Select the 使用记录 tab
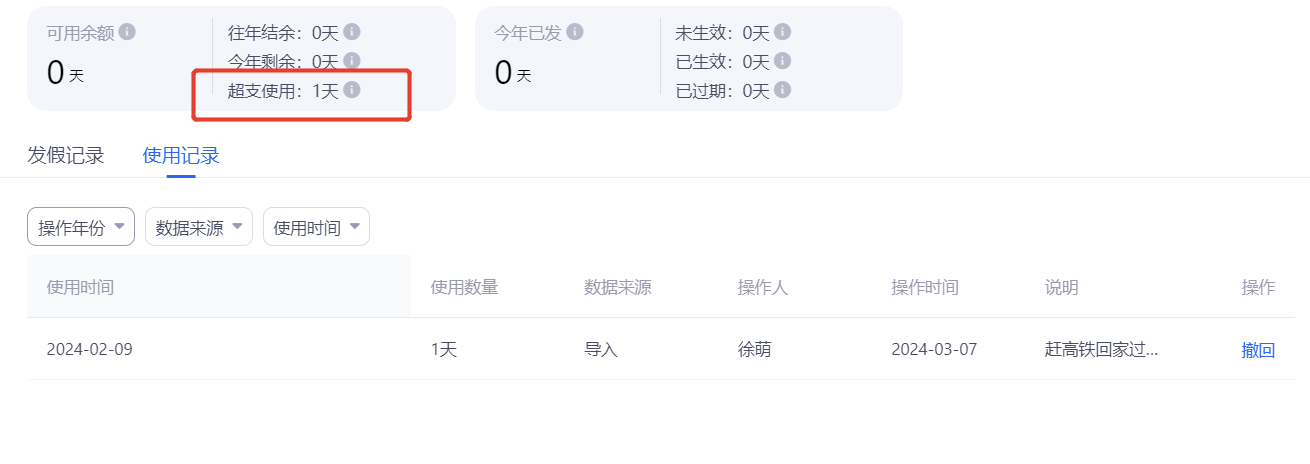Screen dimensions: 1310x464 pos(181,155)
